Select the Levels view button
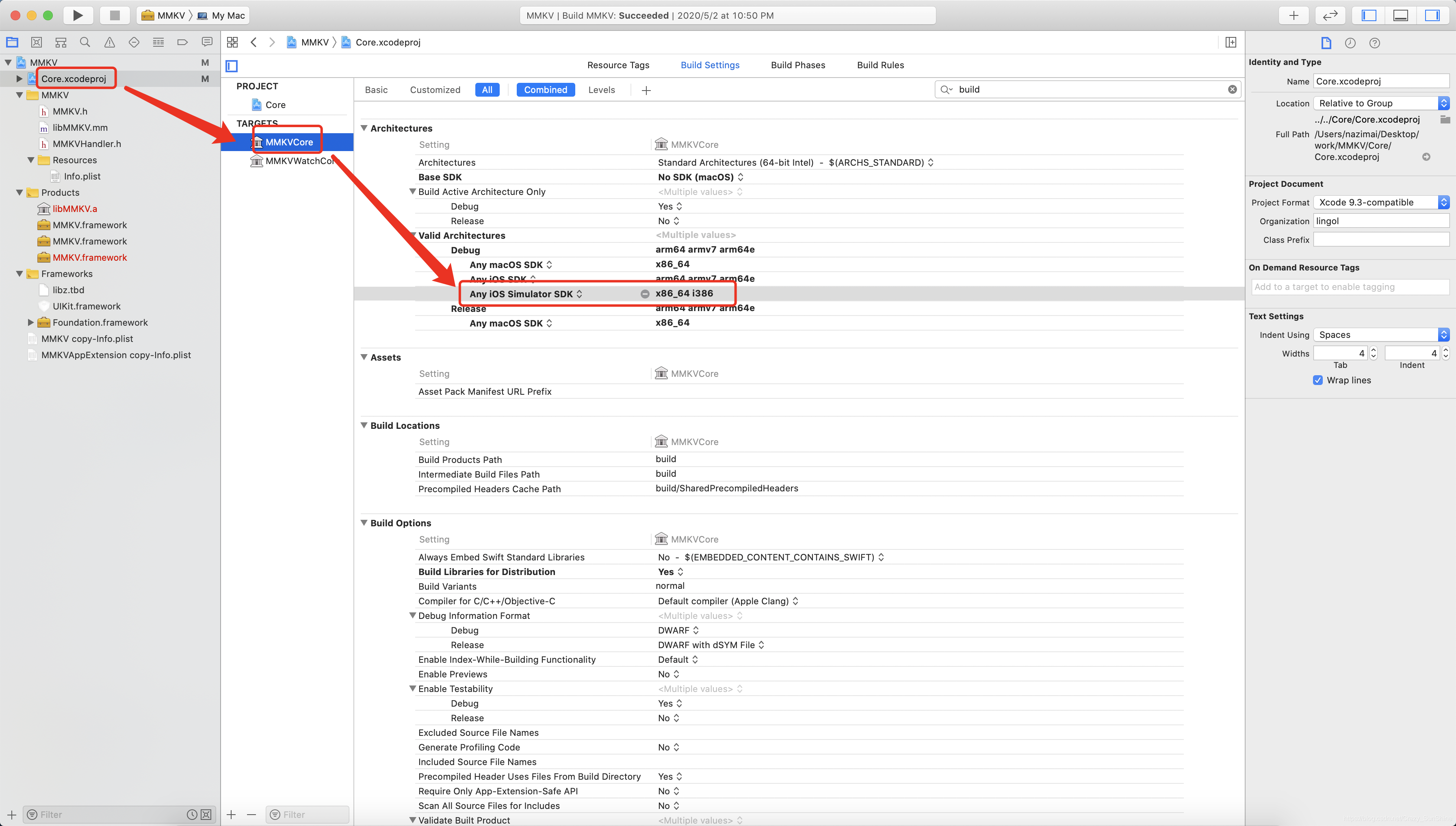1456x826 pixels. coord(601,90)
